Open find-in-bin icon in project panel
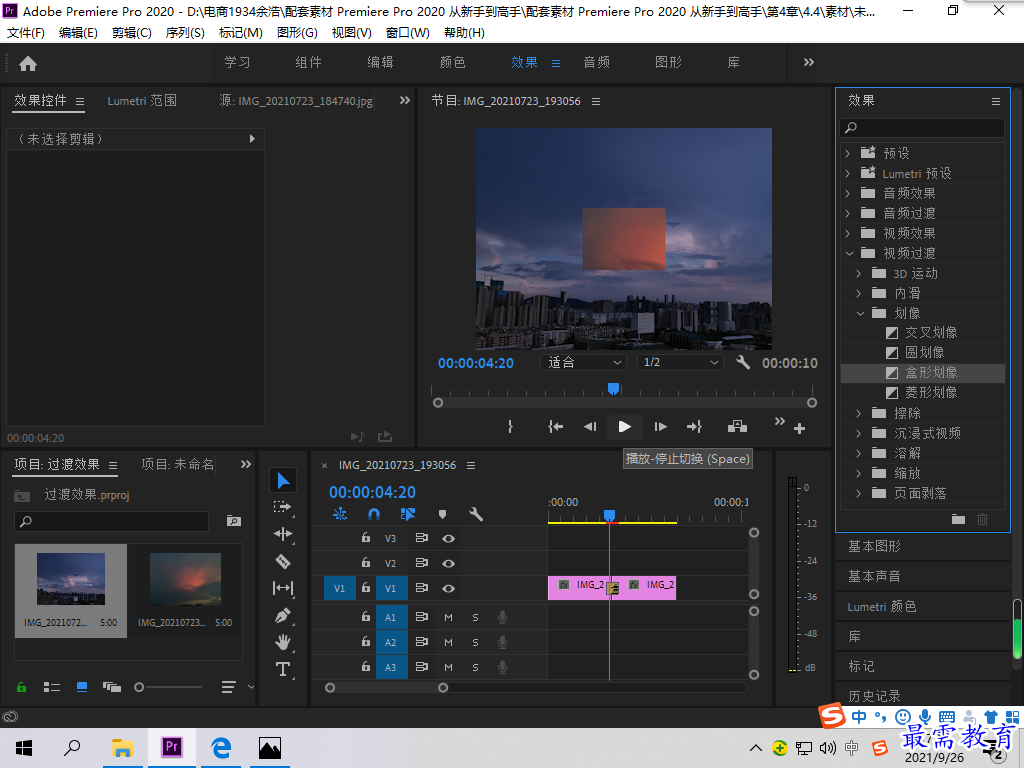 click(x=234, y=520)
